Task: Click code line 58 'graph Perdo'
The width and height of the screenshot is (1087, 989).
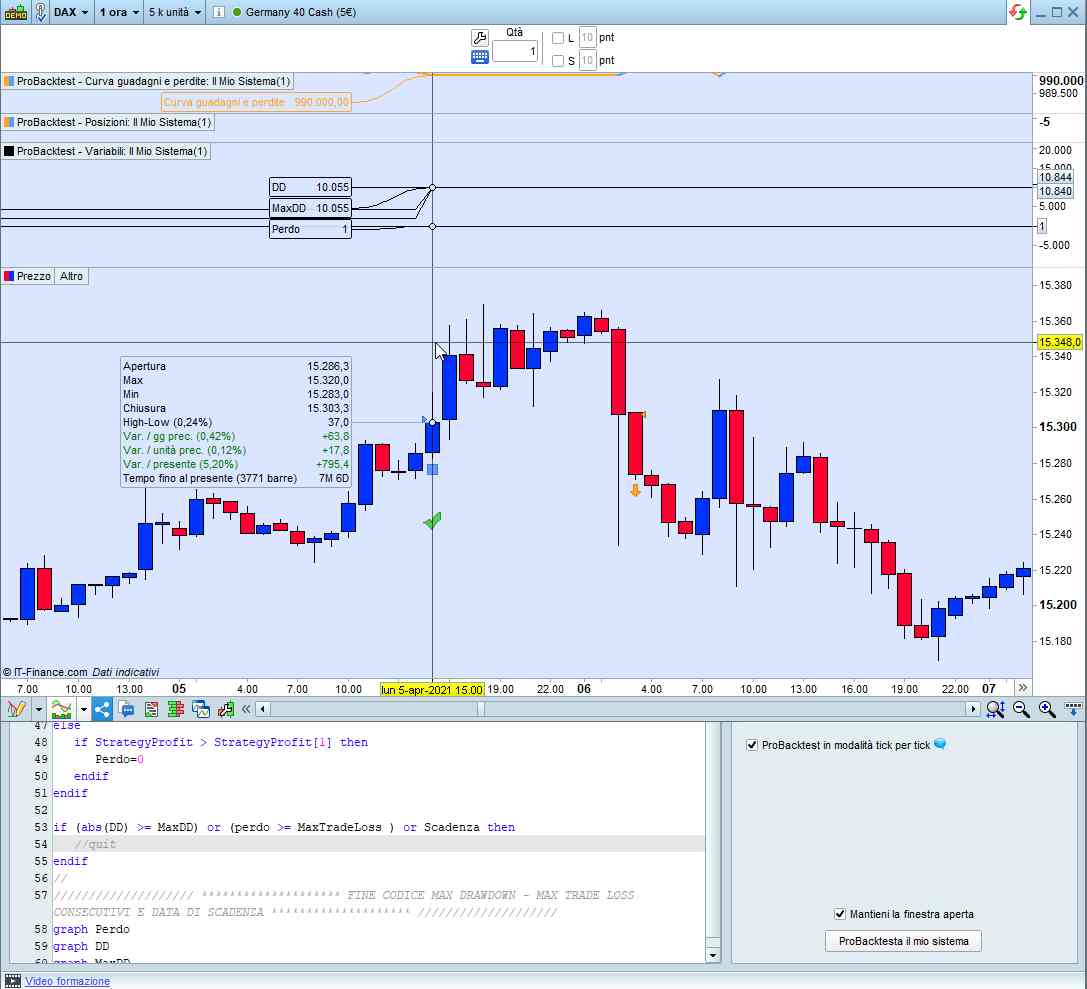Action: (x=92, y=929)
